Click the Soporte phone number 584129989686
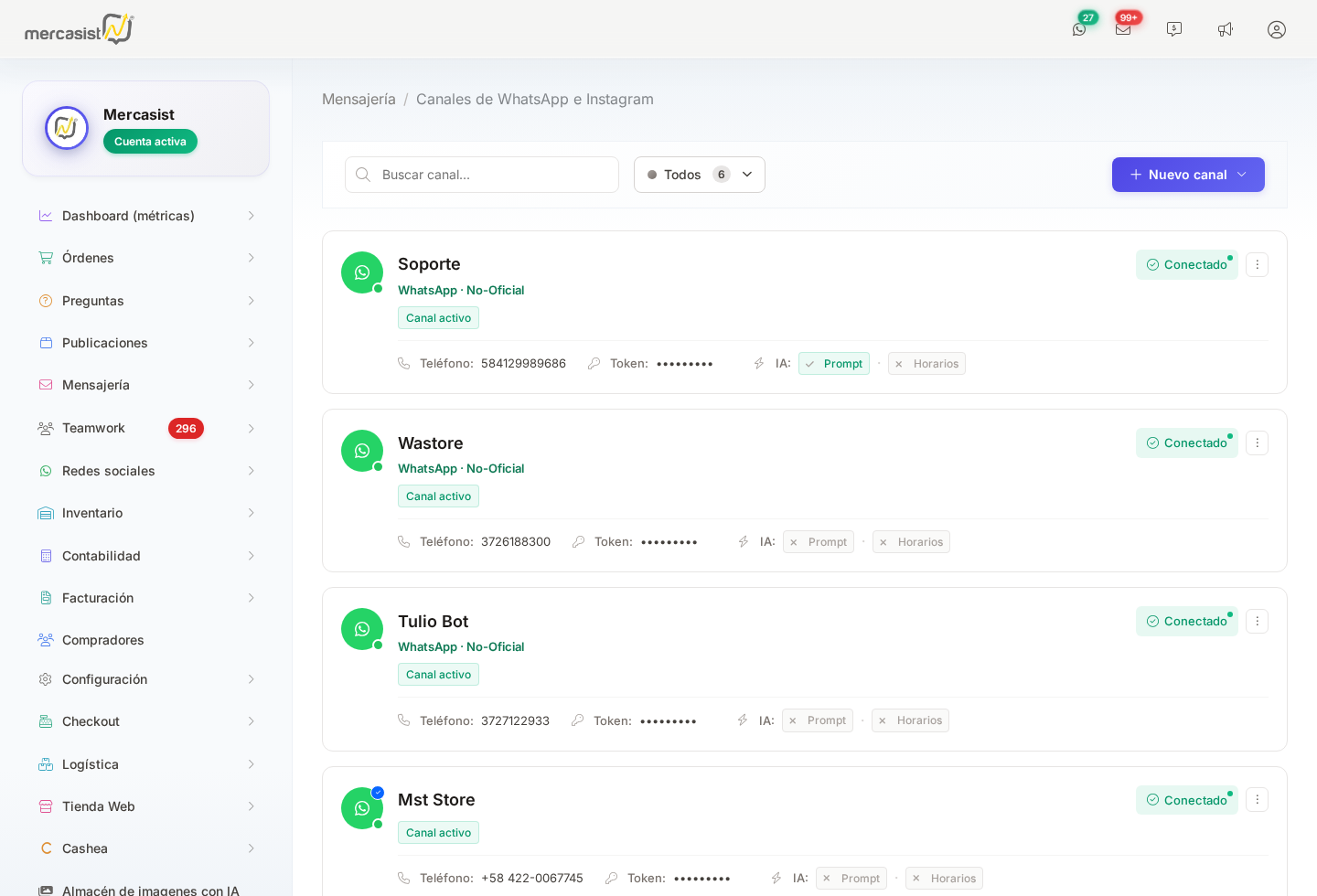Image resolution: width=1317 pixels, height=896 pixels. tap(523, 364)
